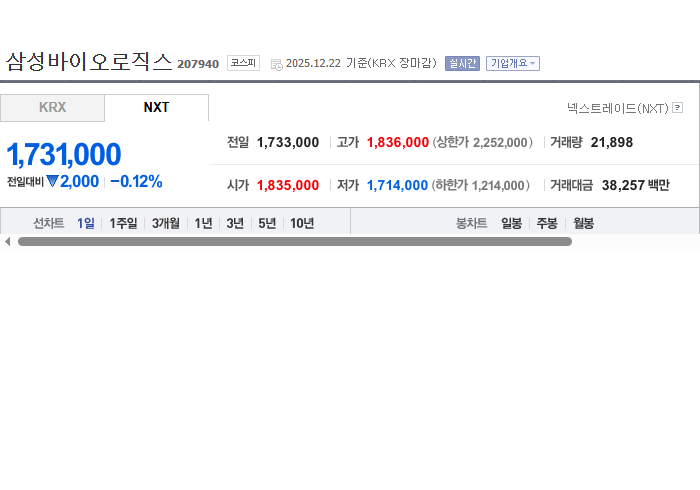Show the 5년 line chart
Image resolution: width=700 pixels, height=490 pixels.
(x=267, y=223)
